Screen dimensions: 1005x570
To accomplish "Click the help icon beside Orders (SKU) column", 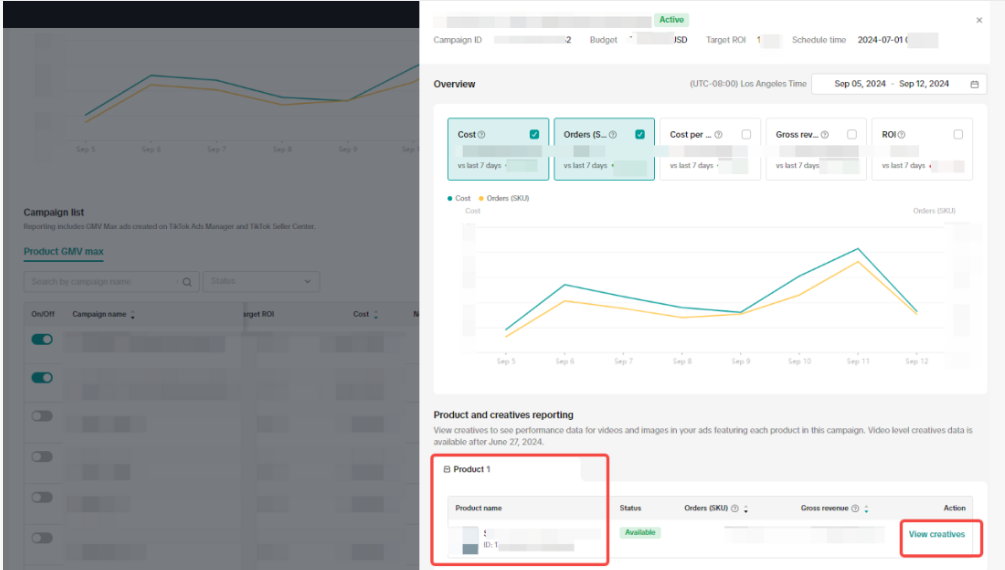I will click(735, 509).
